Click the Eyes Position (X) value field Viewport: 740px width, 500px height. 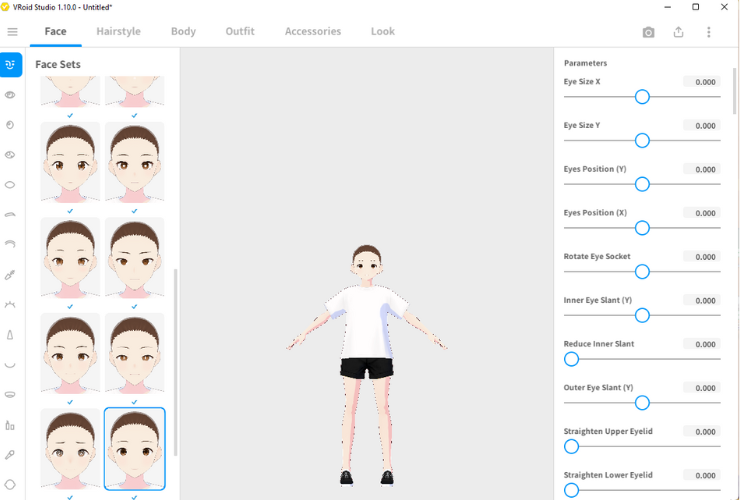pyautogui.click(x=702, y=213)
